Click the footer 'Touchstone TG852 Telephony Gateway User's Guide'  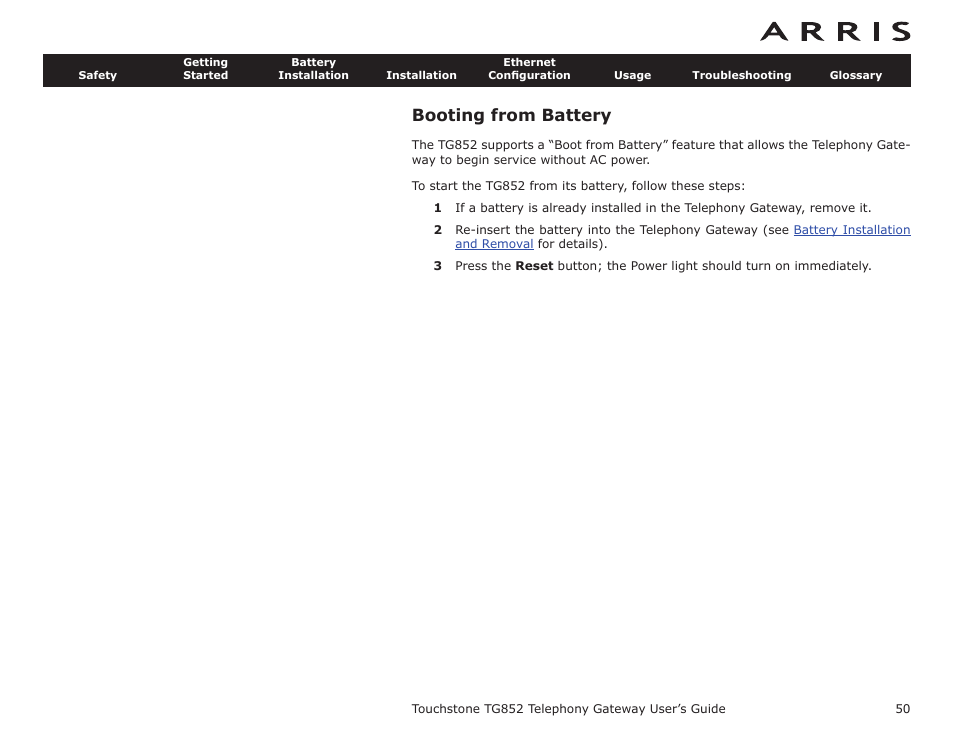click(568, 709)
